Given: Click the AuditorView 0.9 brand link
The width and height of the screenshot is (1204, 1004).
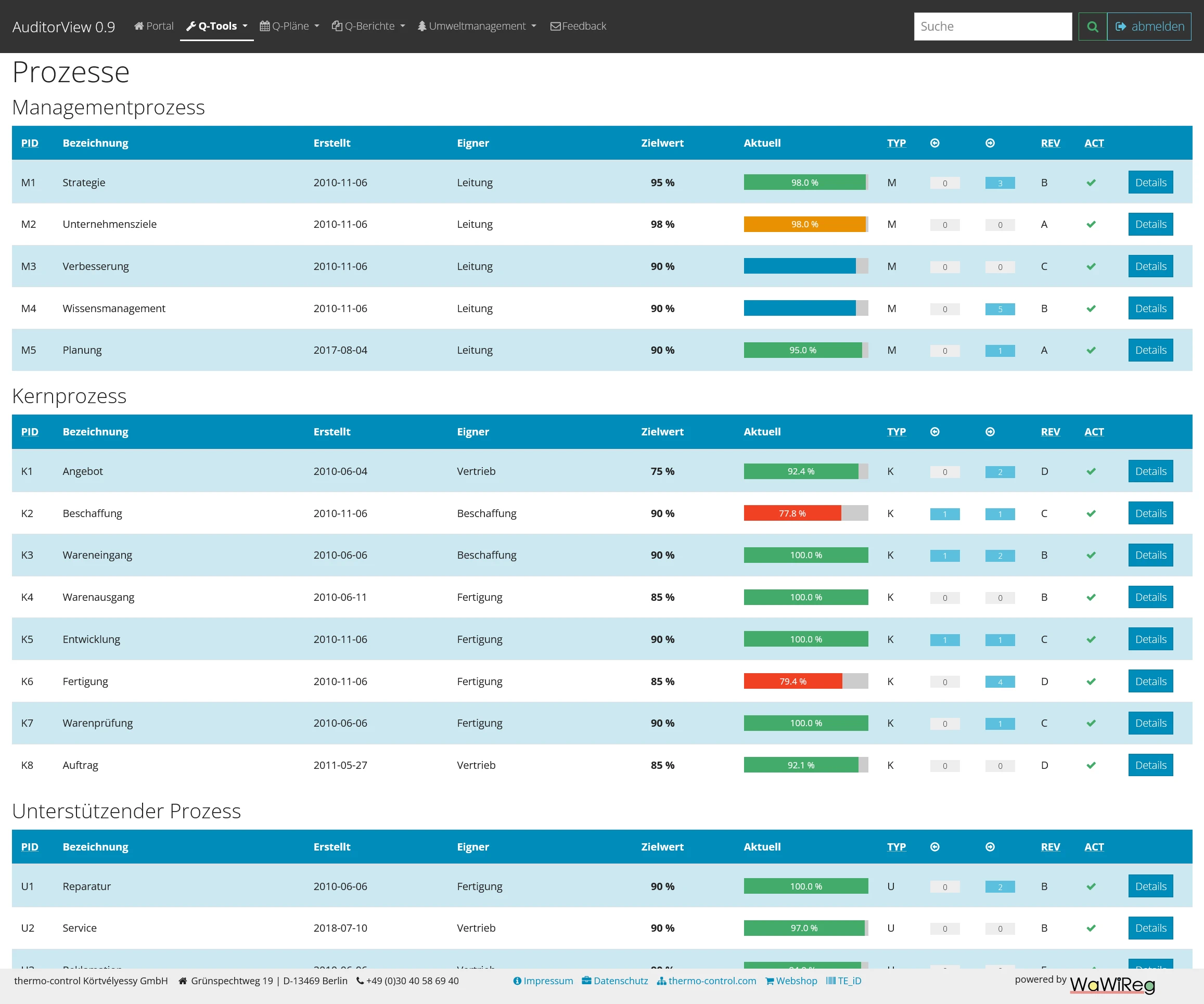Looking at the screenshot, I should pyautogui.click(x=63, y=27).
